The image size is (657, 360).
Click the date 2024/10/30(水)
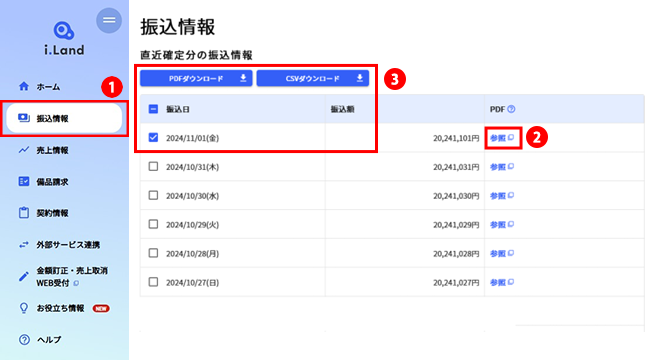[x=192, y=196]
